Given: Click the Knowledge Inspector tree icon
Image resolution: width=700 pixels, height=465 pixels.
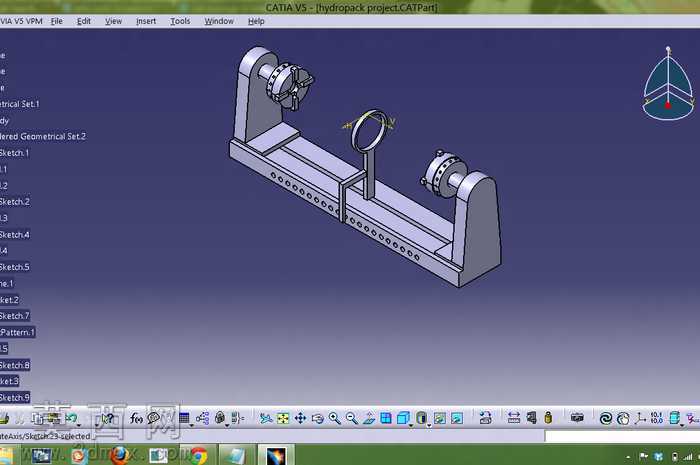Looking at the screenshot, I should pyautogui.click(x=202, y=418).
